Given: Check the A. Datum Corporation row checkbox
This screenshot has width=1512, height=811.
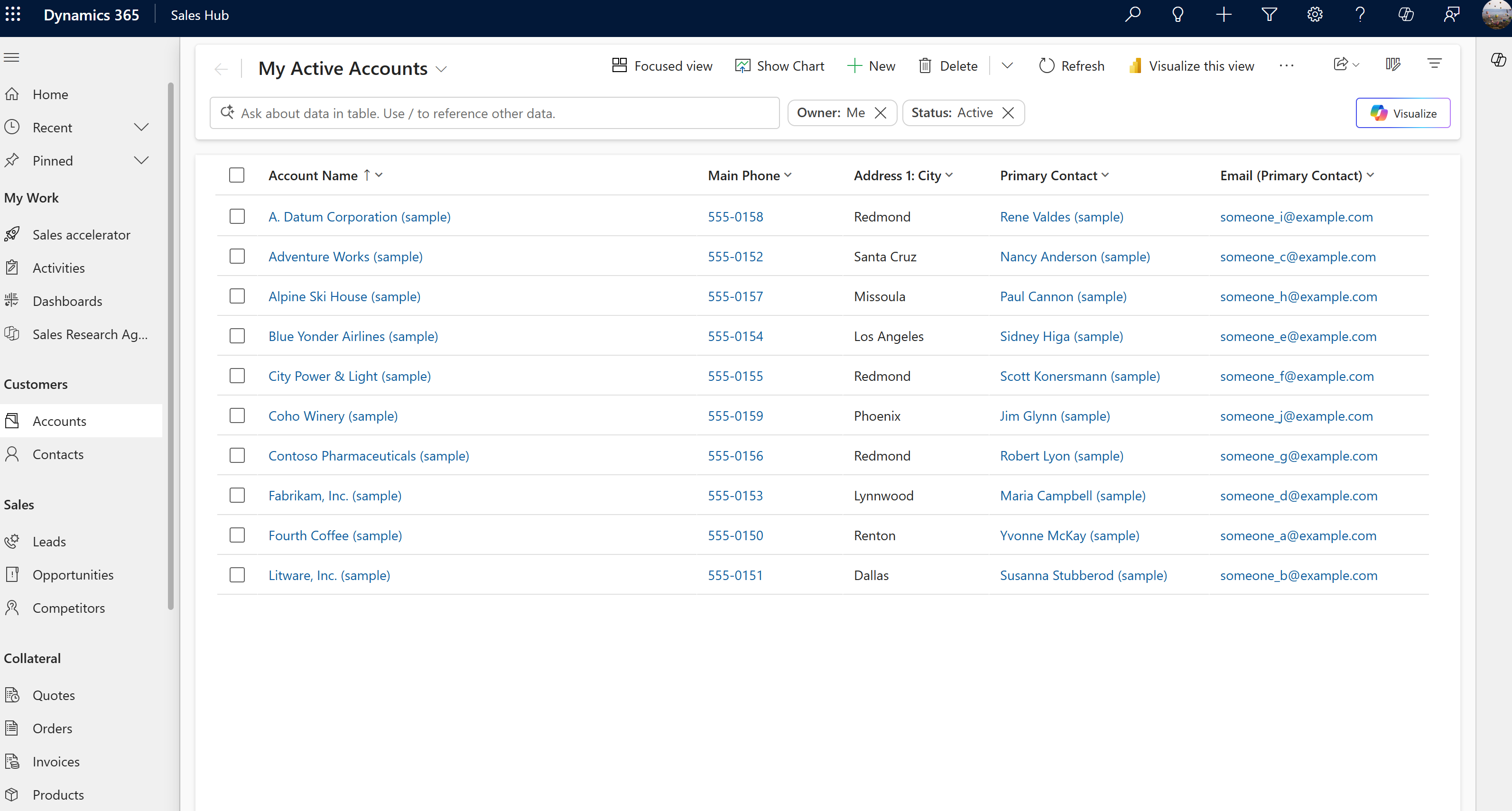Looking at the screenshot, I should 237,217.
